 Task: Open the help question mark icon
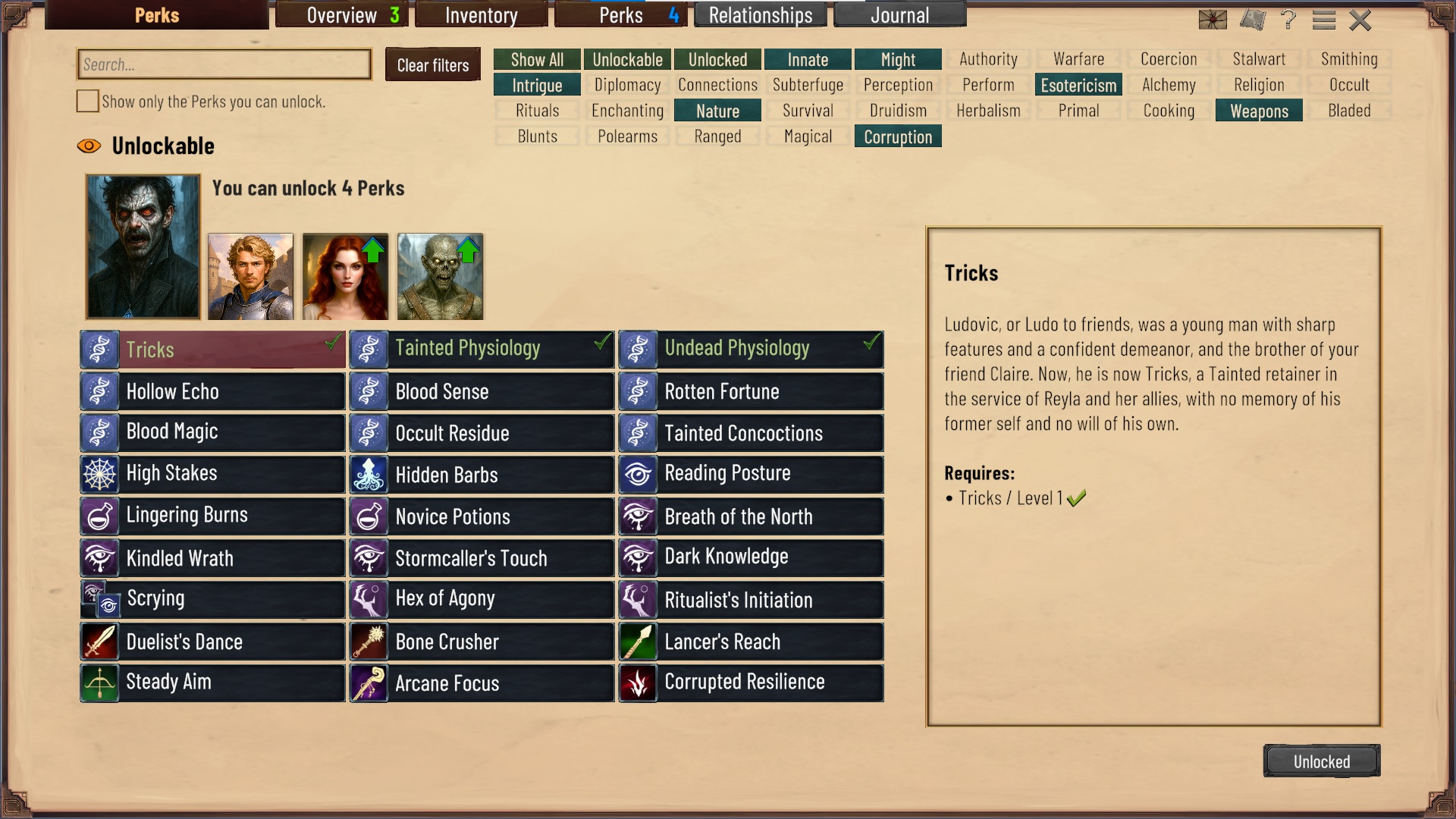(1288, 20)
